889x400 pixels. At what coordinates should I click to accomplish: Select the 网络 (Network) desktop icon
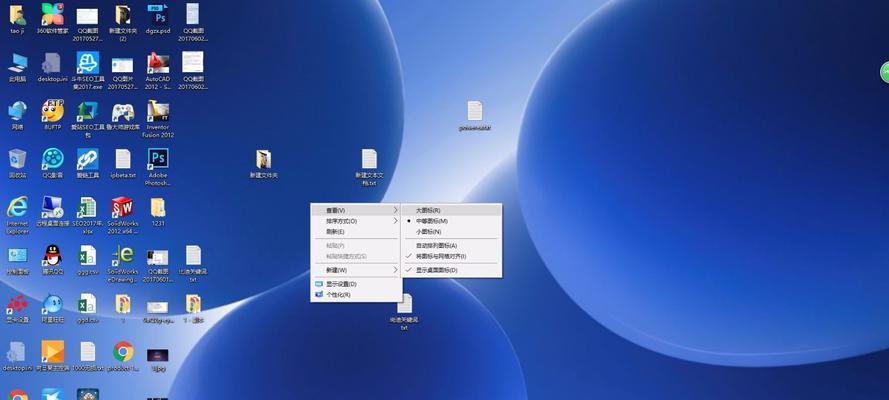coord(17,111)
